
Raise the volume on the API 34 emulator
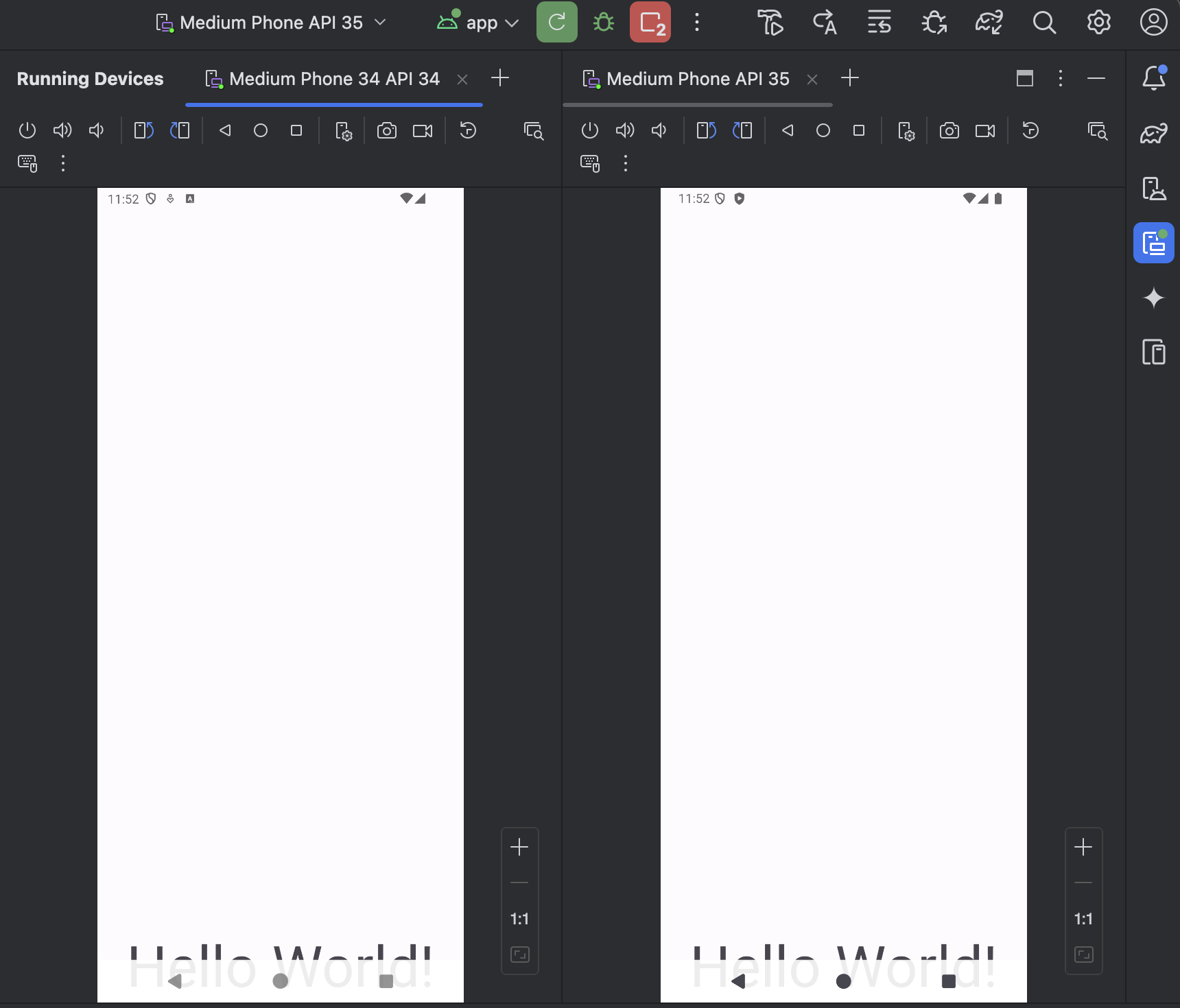[x=62, y=130]
